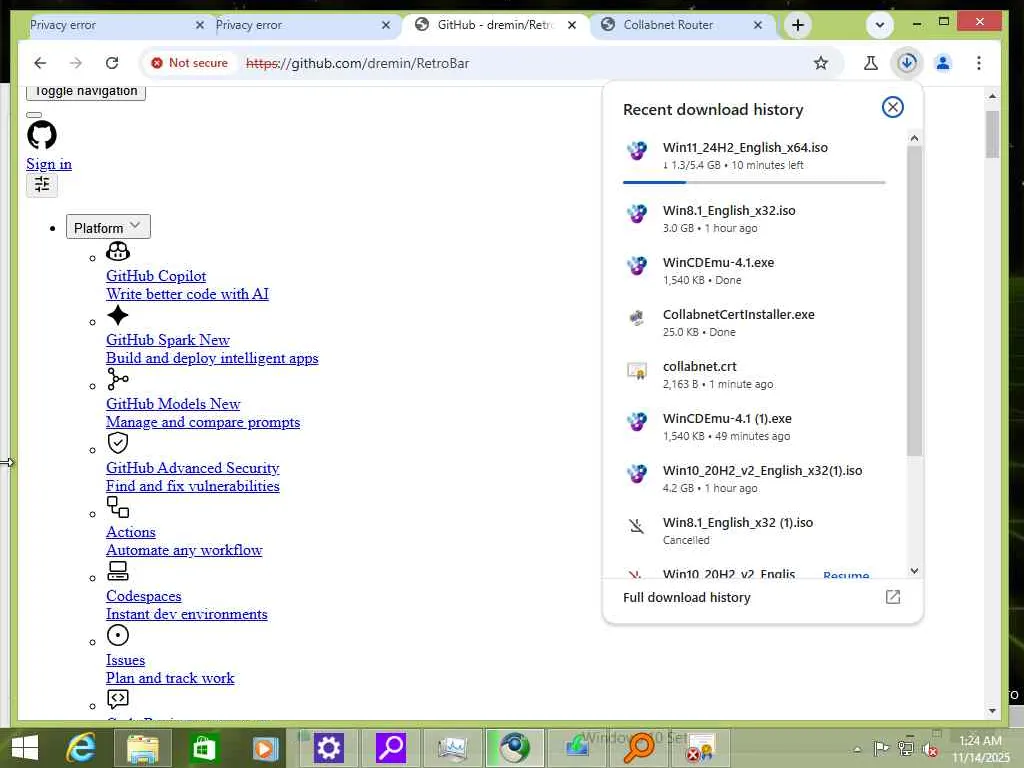Click the Issues circle-dot icon

pyautogui.click(x=118, y=635)
